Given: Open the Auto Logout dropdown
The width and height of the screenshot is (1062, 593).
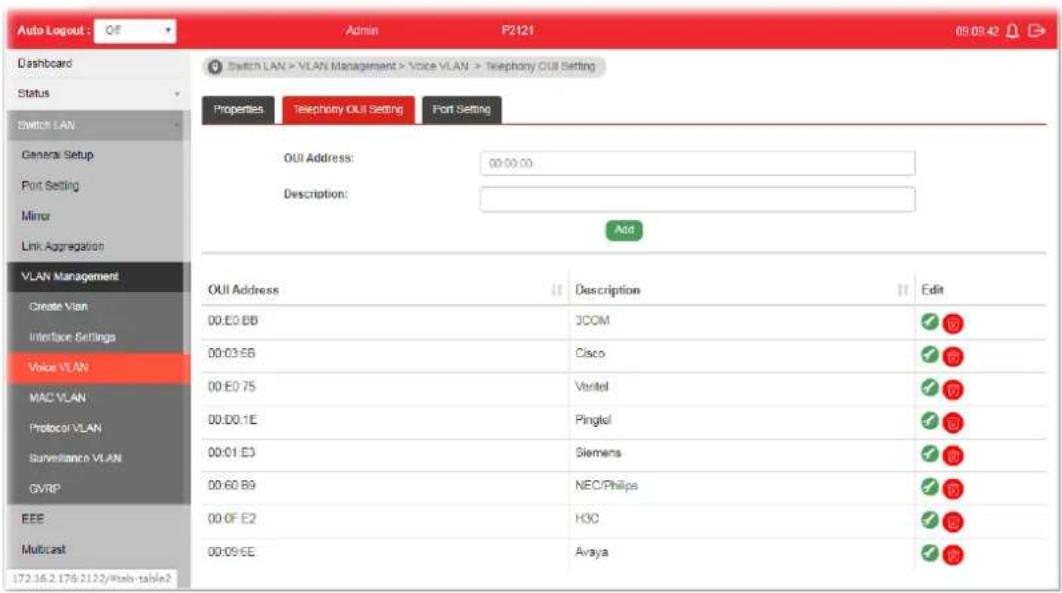Looking at the screenshot, I should tap(135, 30).
